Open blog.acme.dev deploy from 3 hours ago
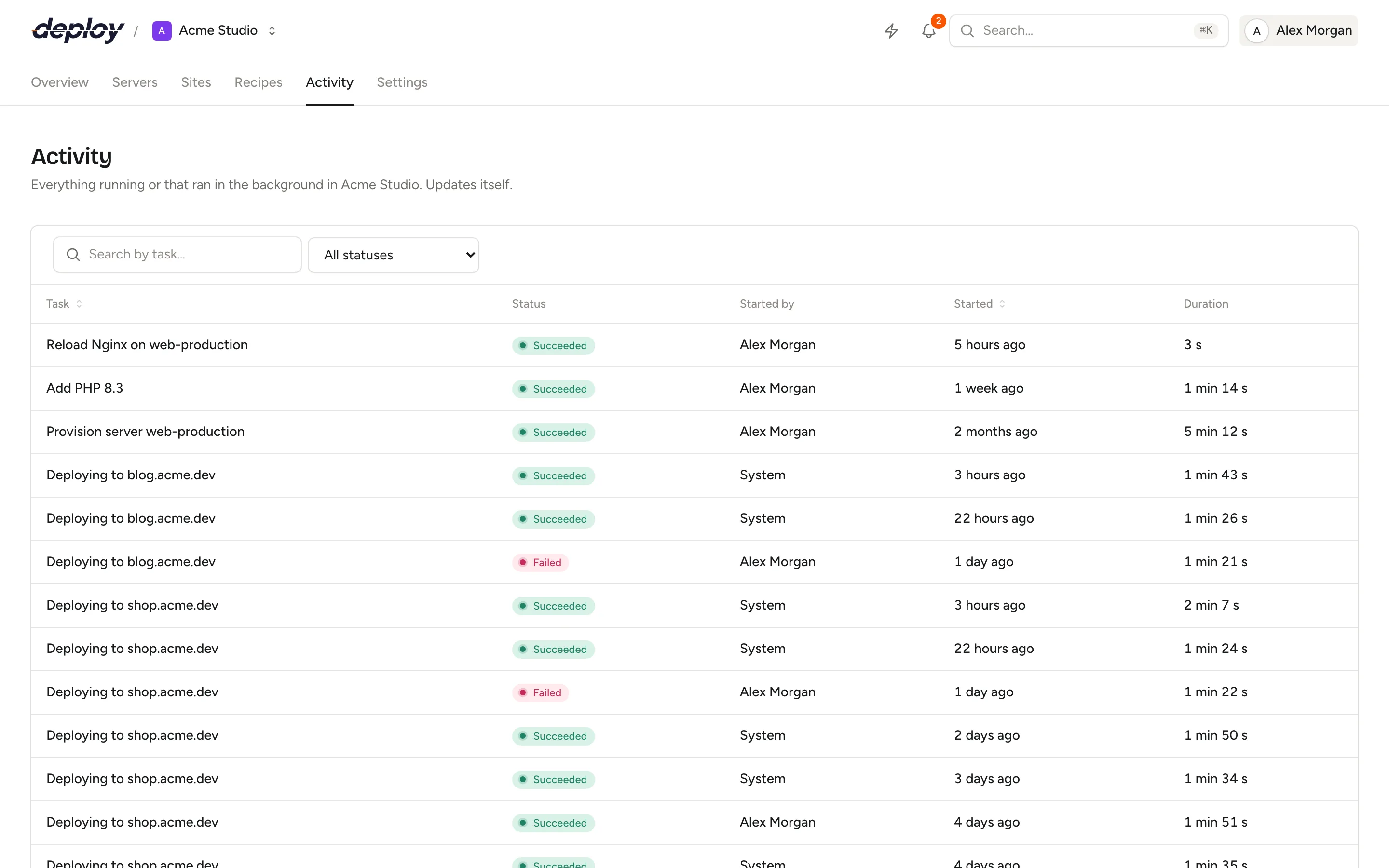 pos(131,475)
